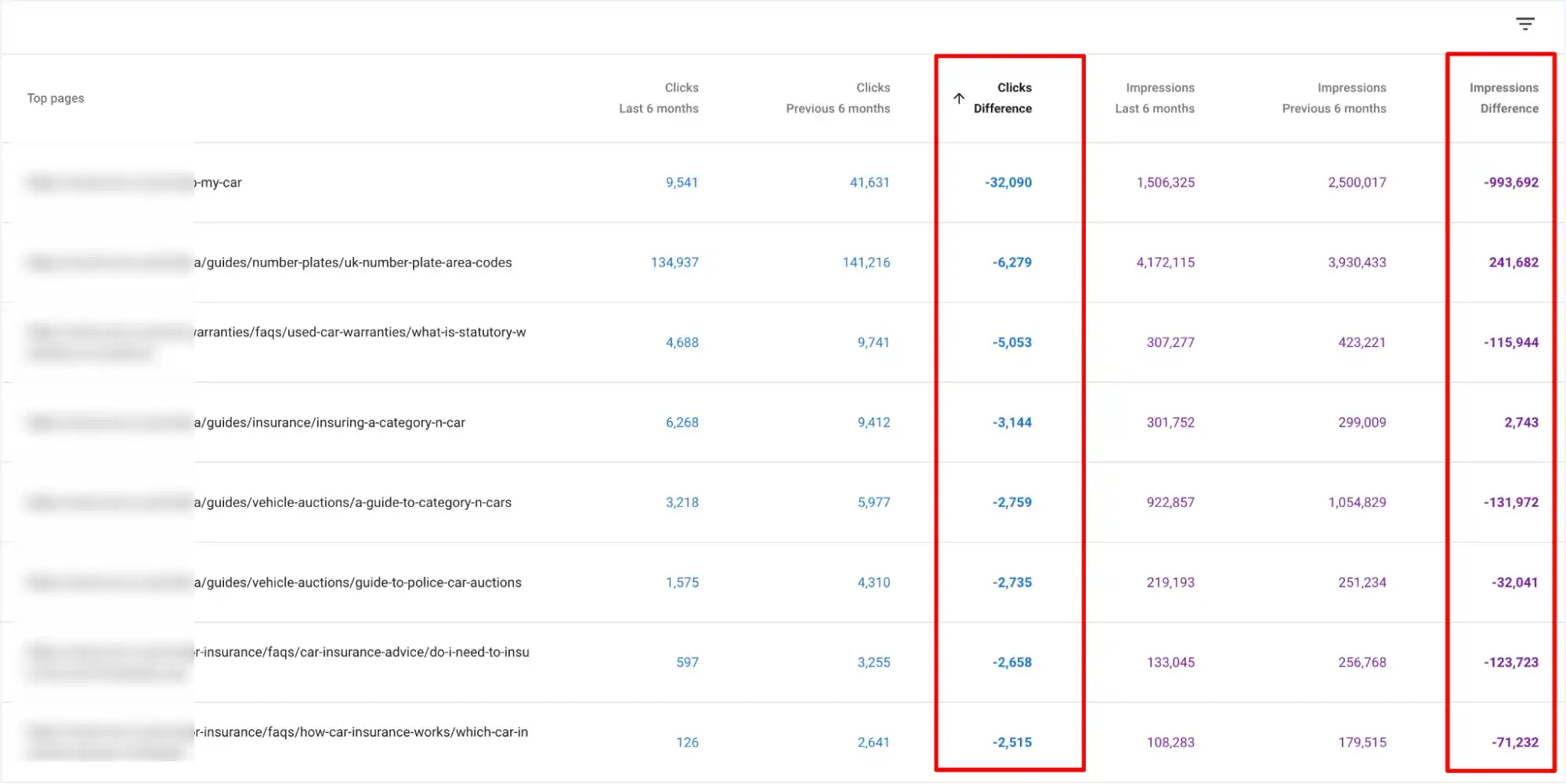The width and height of the screenshot is (1566, 784).
Task: Sort by Clicks Previous 6 months header
Action: [838, 99]
